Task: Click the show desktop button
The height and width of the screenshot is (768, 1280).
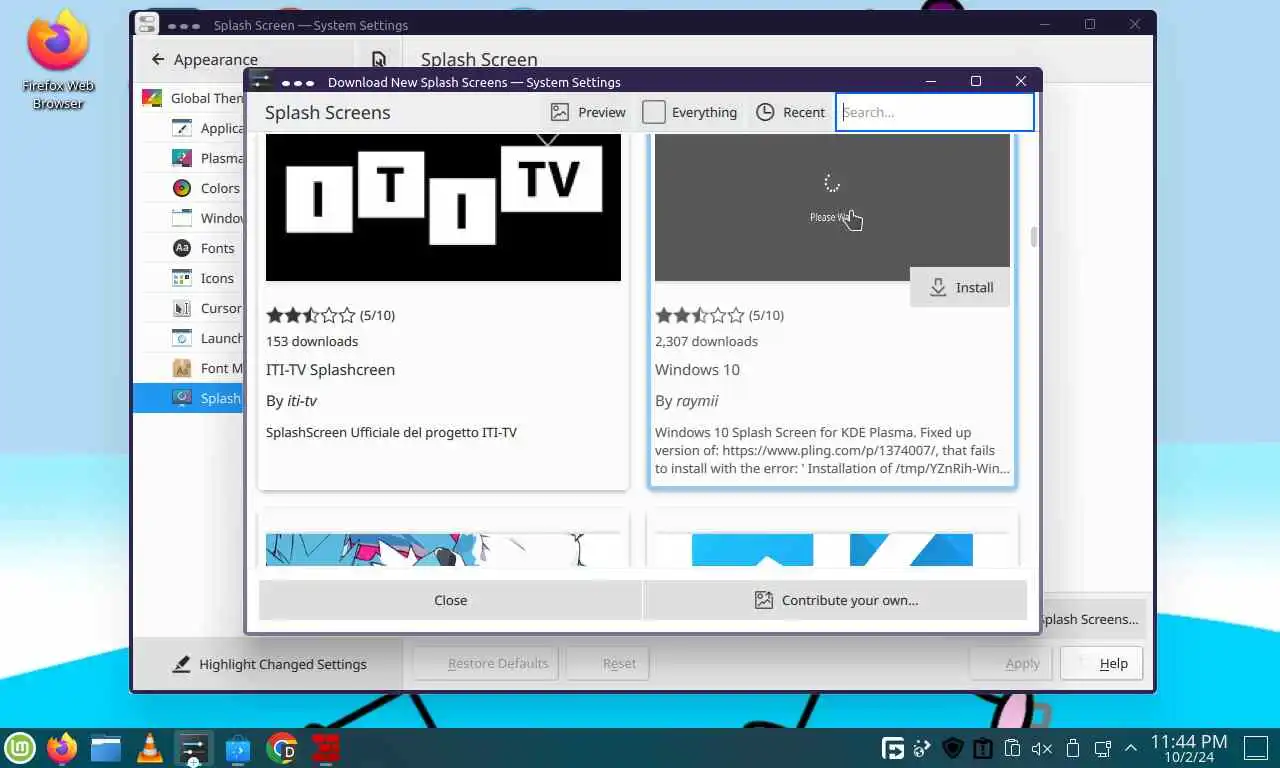Action: pyautogui.click(x=1256, y=748)
